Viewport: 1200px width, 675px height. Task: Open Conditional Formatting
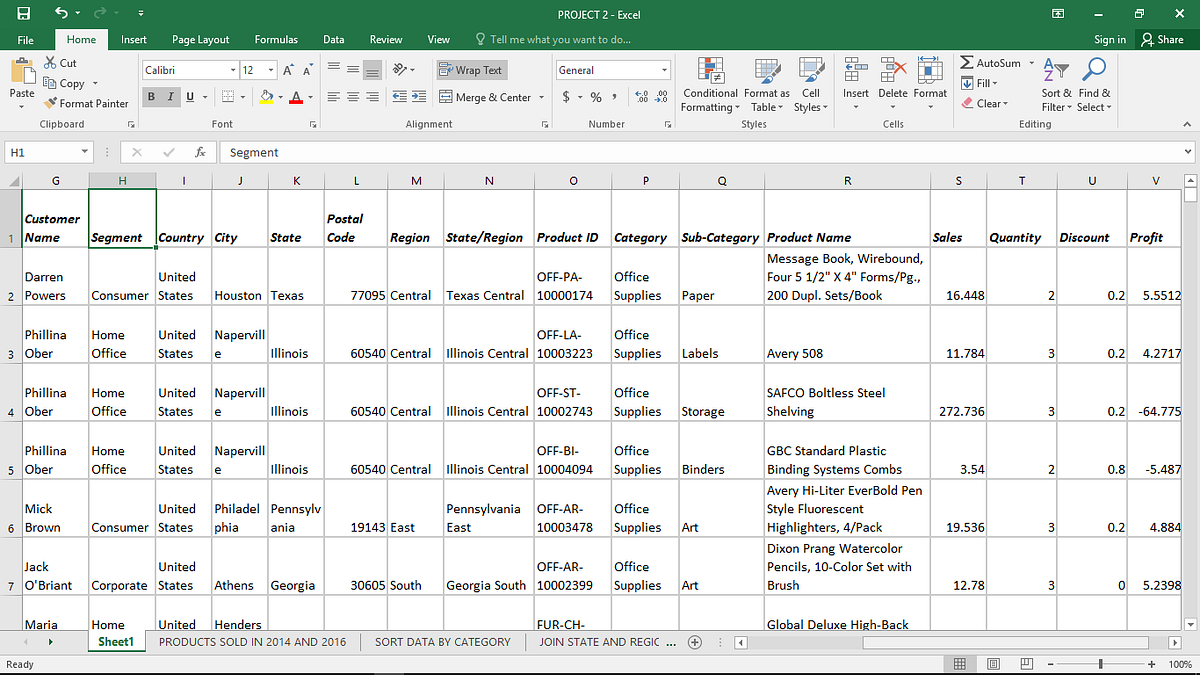click(710, 85)
